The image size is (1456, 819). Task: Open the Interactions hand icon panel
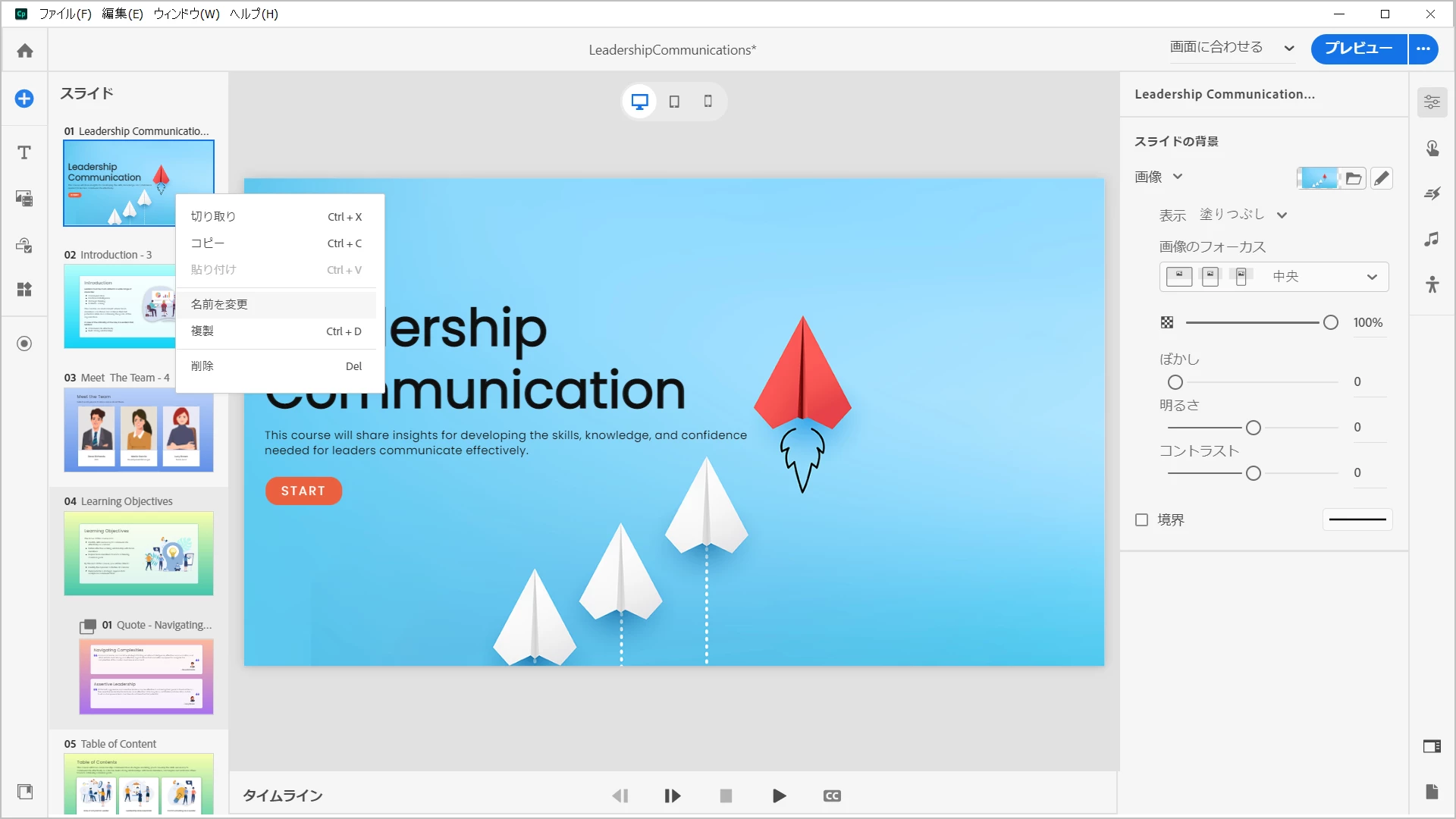point(1432,149)
